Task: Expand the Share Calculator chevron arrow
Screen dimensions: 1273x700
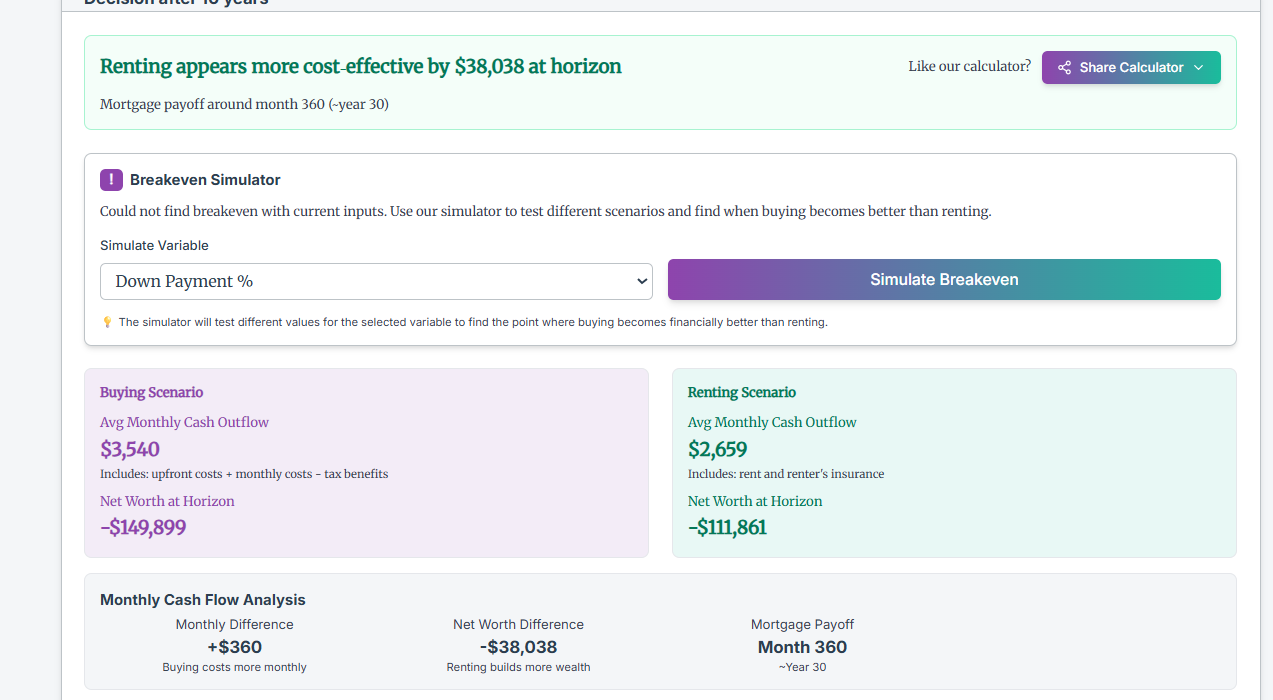Action: pos(1199,68)
